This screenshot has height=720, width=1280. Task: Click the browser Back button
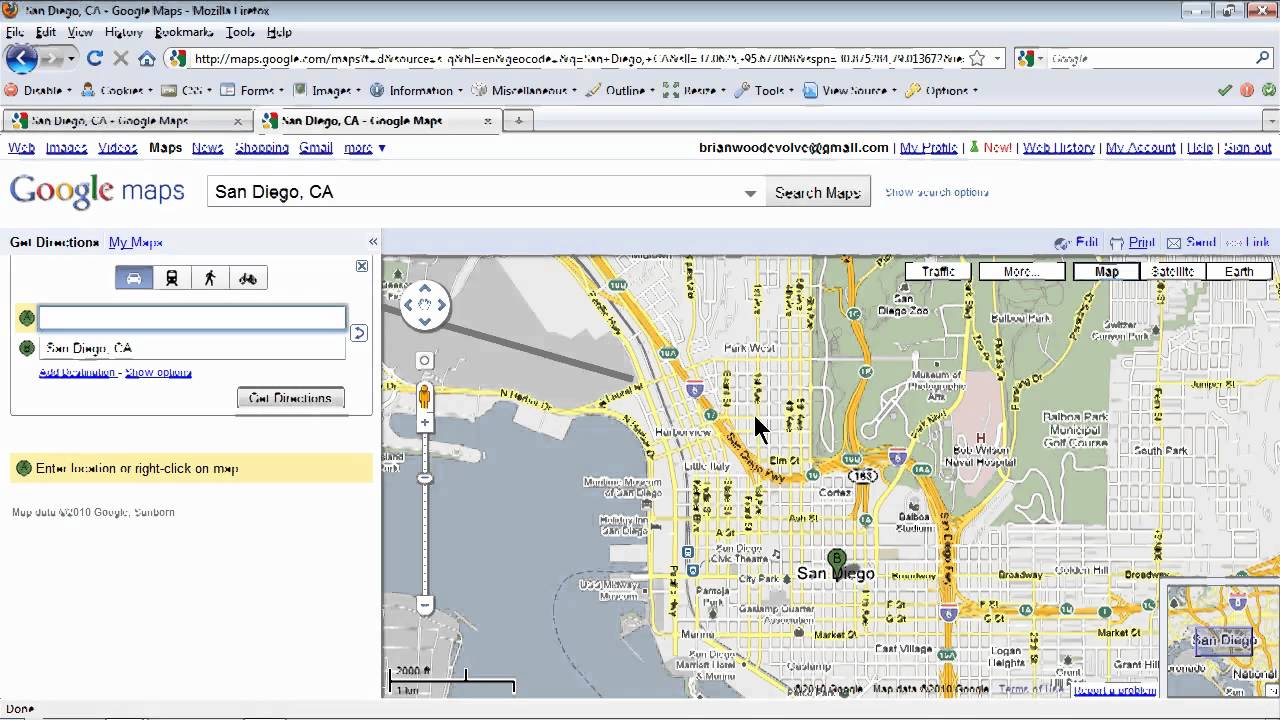click(x=22, y=59)
